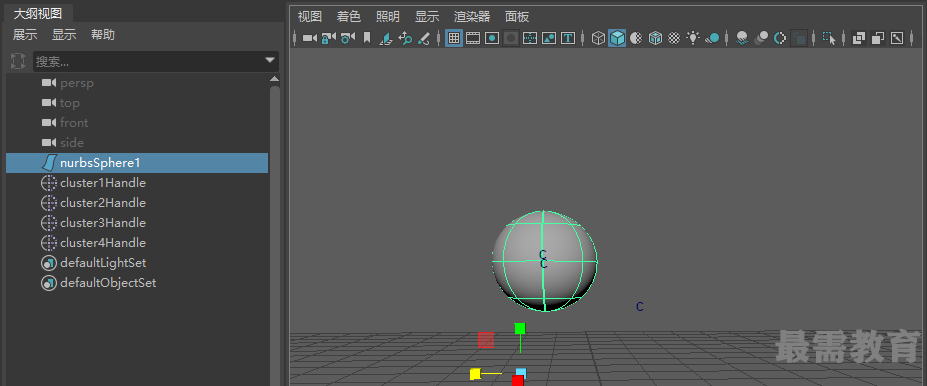
Task: Open the 照明 menu
Action: click(388, 17)
